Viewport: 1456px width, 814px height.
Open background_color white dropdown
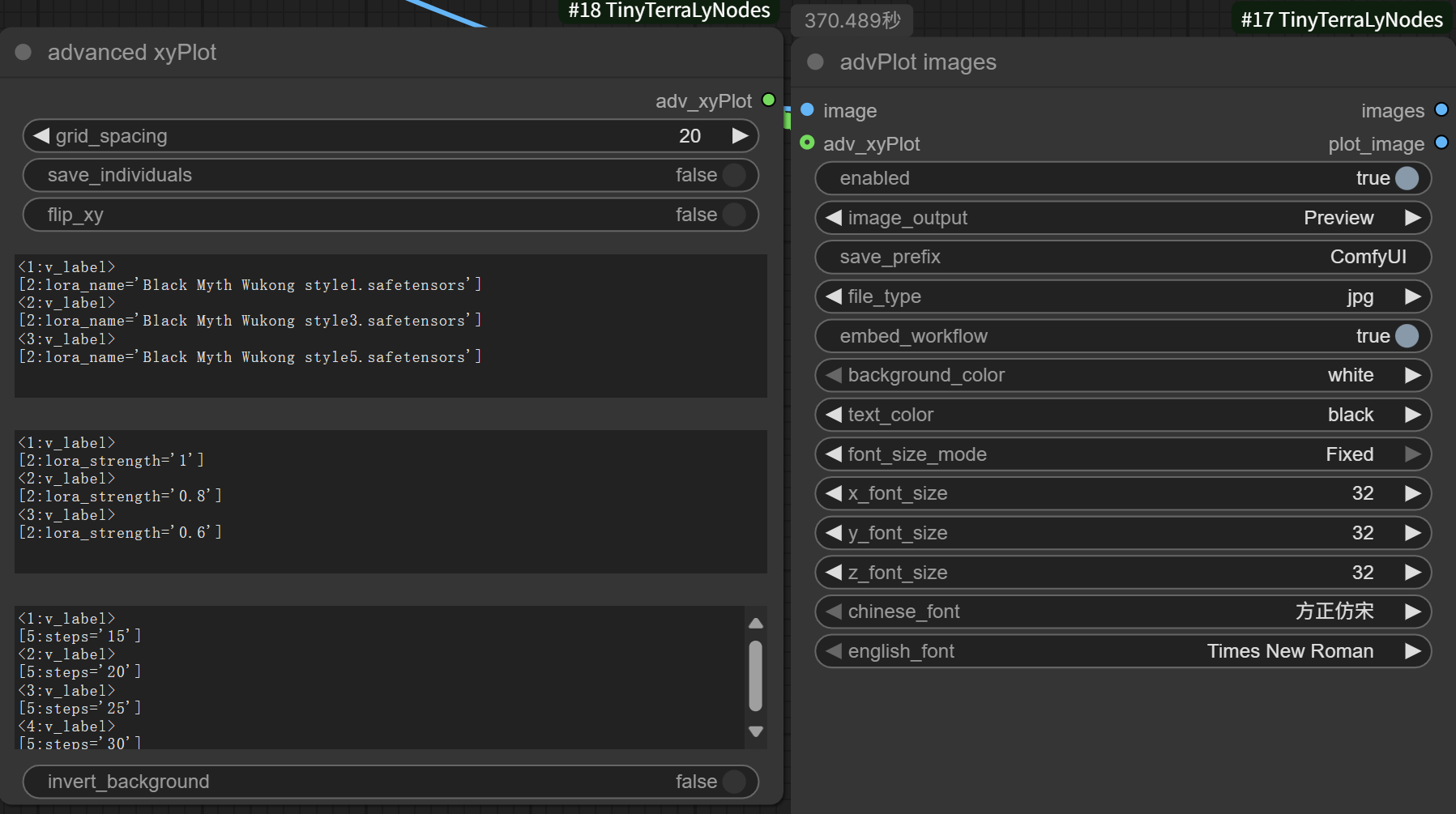(x=1123, y=375)
